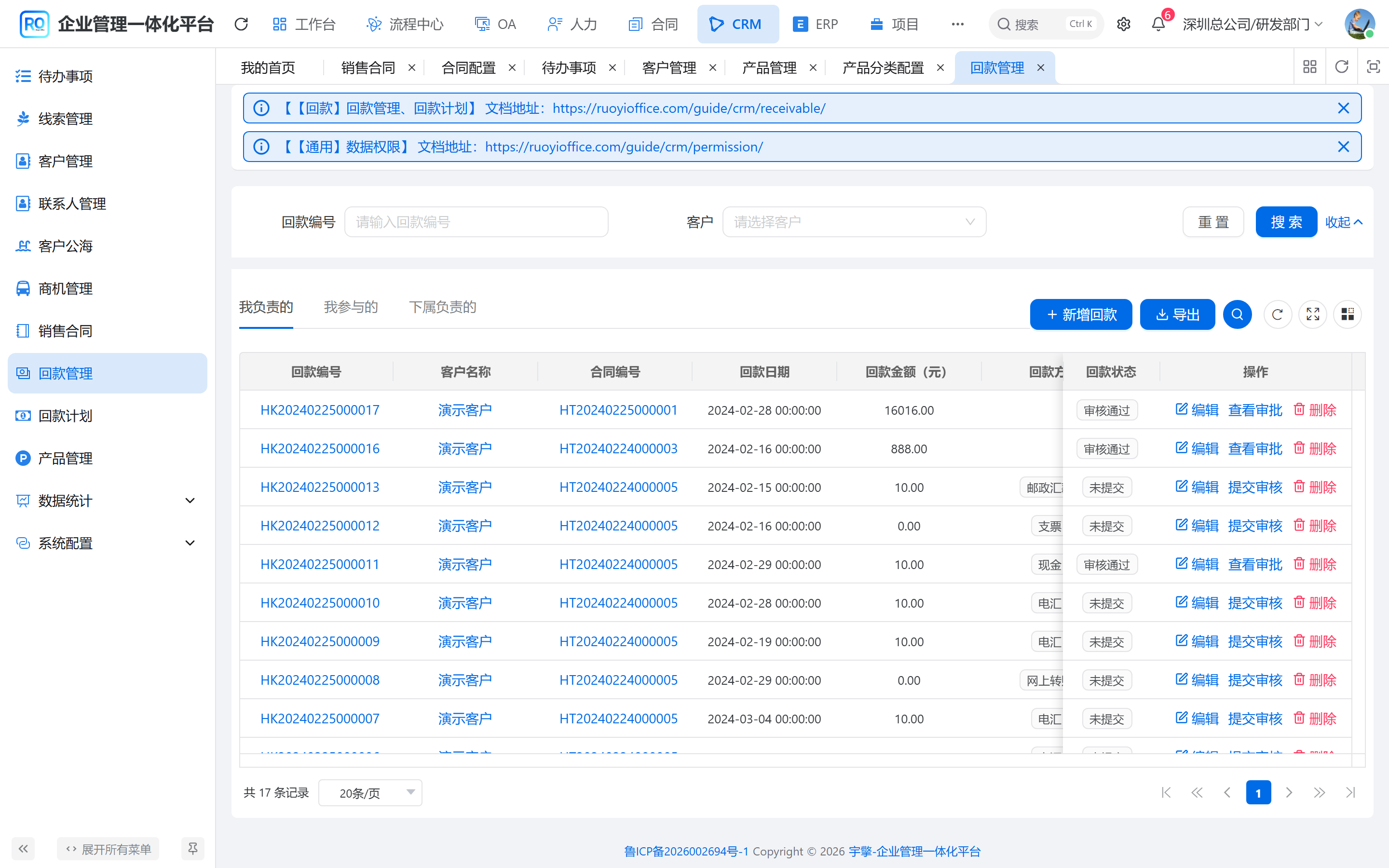Click inside the 回款编号 input field
1389x868 pixels.
pos(476,222)
